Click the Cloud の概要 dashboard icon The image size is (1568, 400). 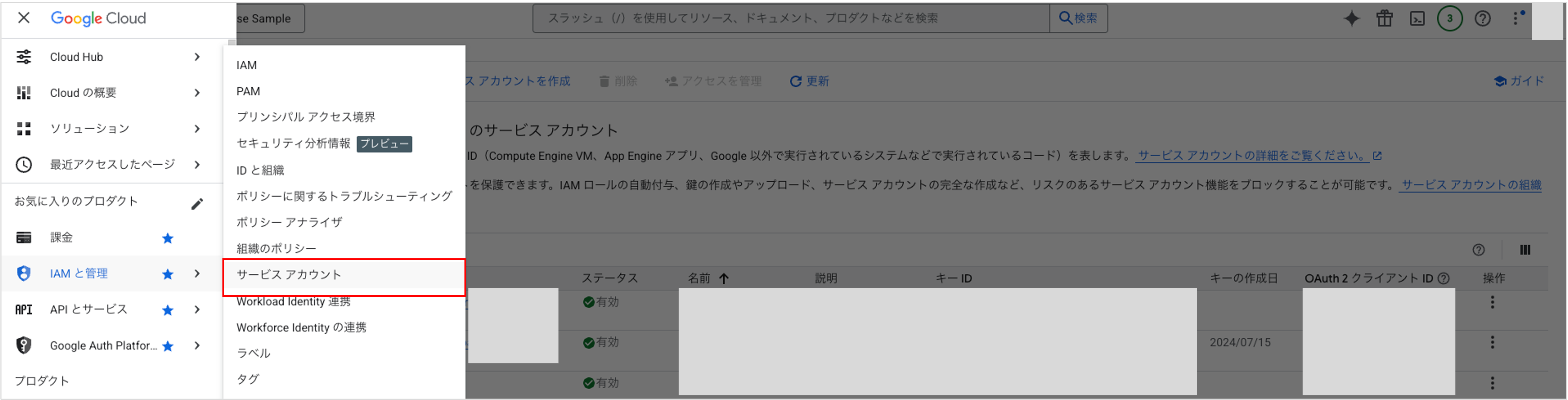[x=24, y=93]
